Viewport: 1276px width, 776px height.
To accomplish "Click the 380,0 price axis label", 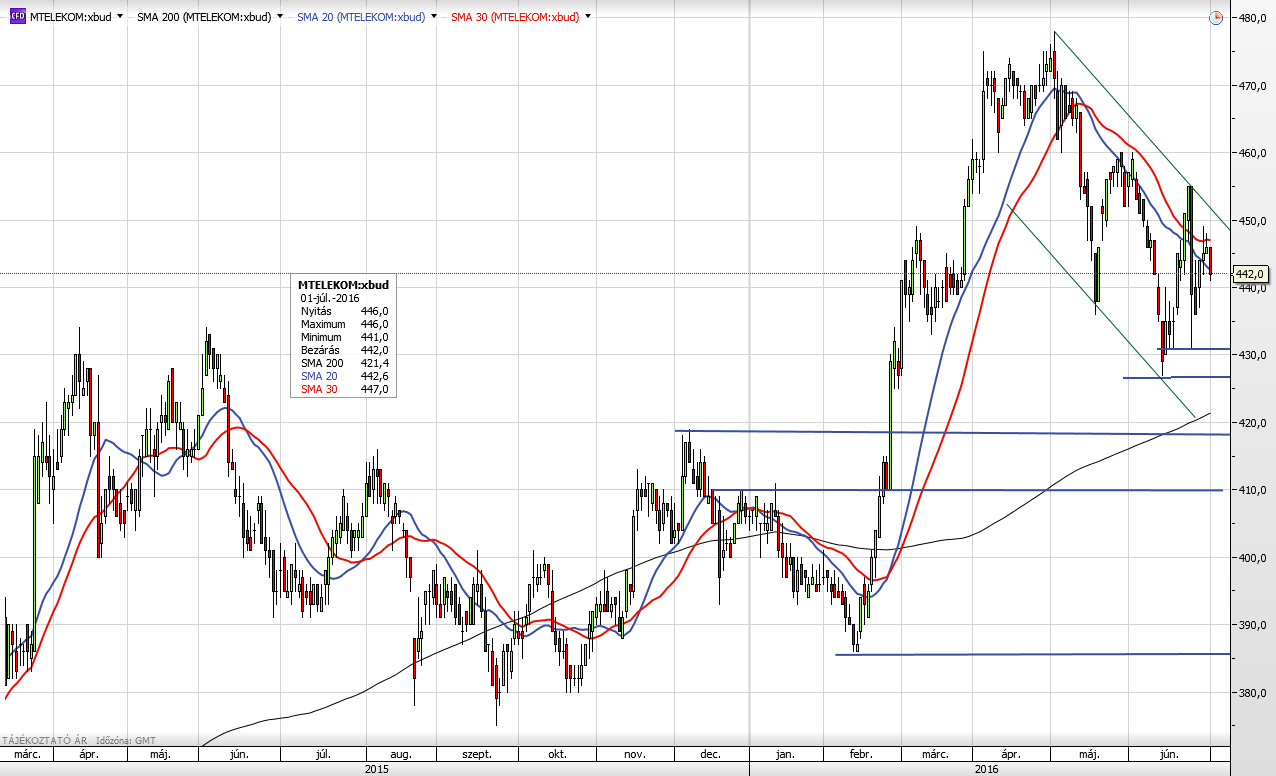I will pos(1254,693).
